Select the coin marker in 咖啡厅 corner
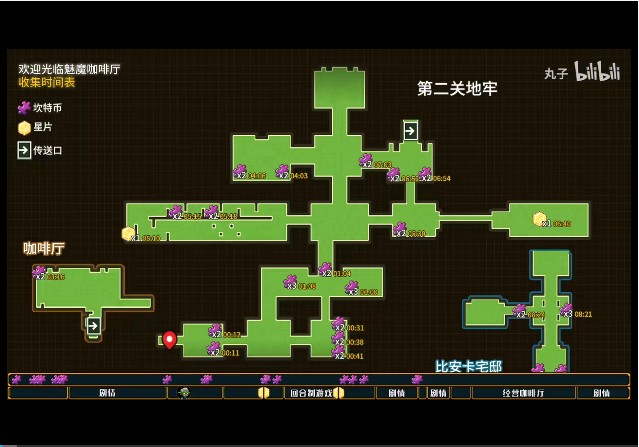The width and height of the screenshot is (639, 447). (39, 272)
